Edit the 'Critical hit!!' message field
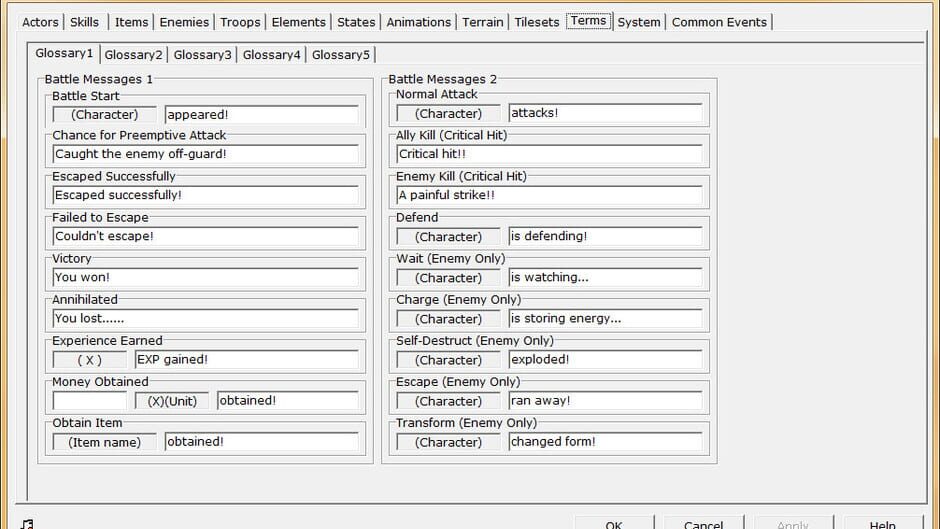The height and width of the screenshot is (529, 940). [x=549, y=154]
